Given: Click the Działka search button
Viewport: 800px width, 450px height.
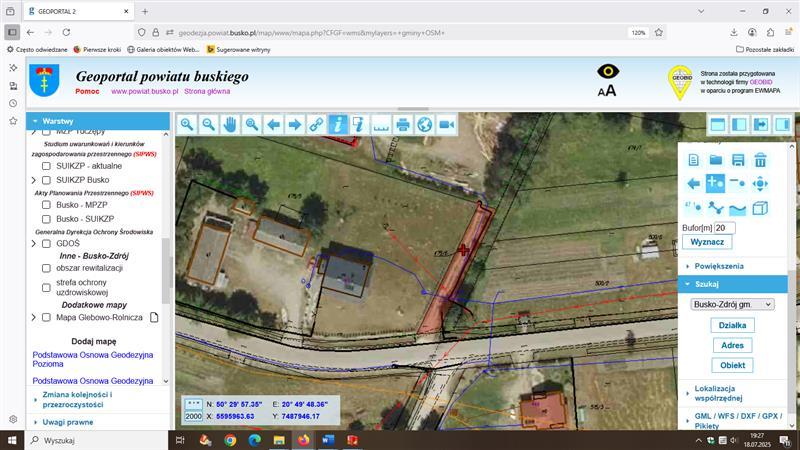Looking at the screenshot, I should click(x=732, y=326).
